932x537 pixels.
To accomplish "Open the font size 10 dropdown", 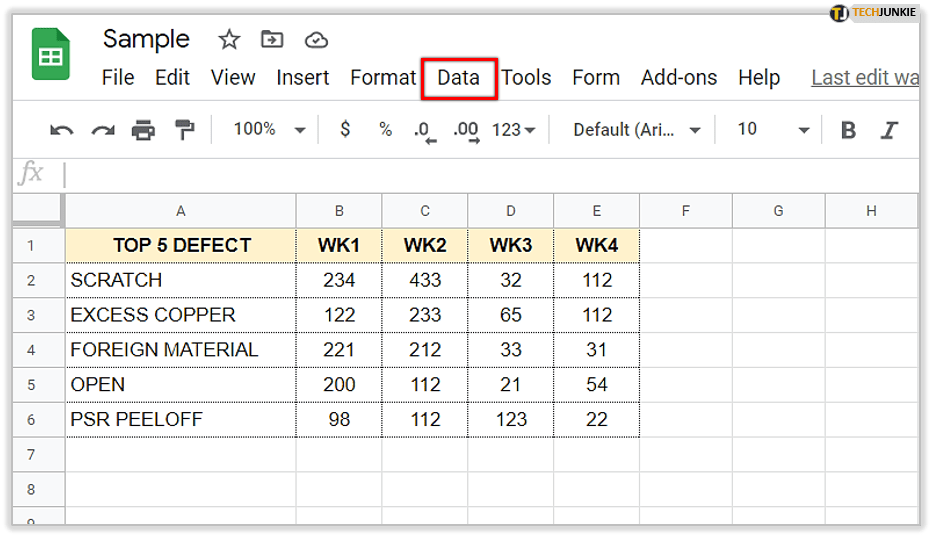I will 773,129.
